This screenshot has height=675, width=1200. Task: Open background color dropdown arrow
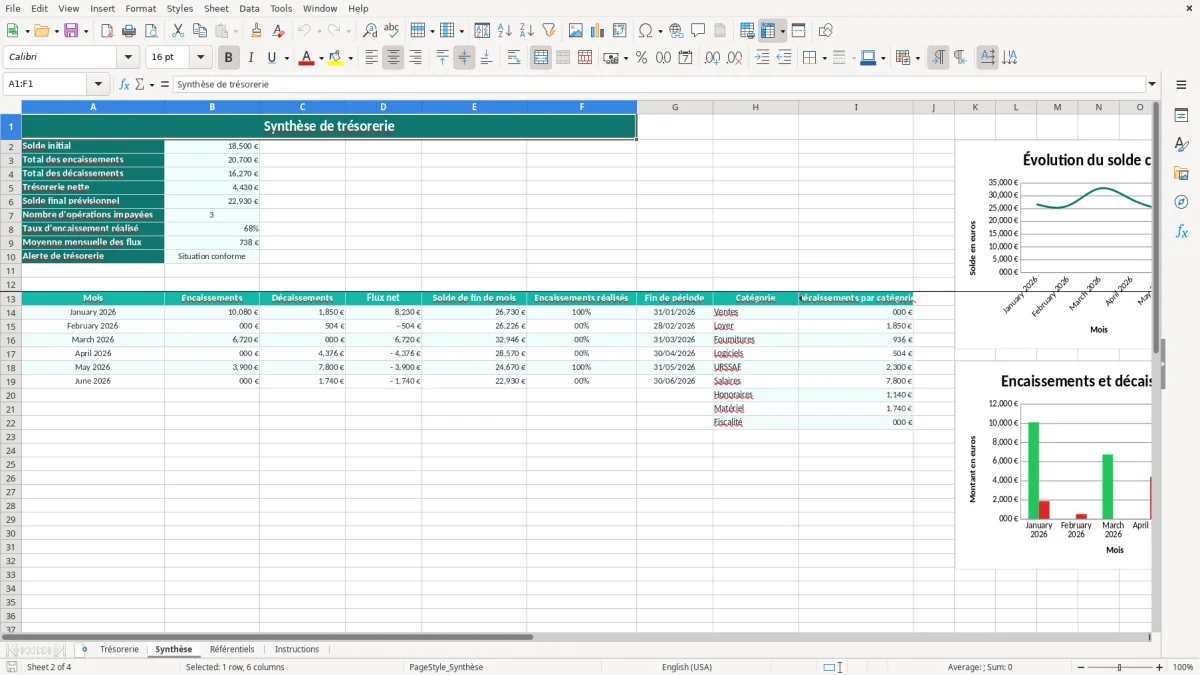(350, 58)
